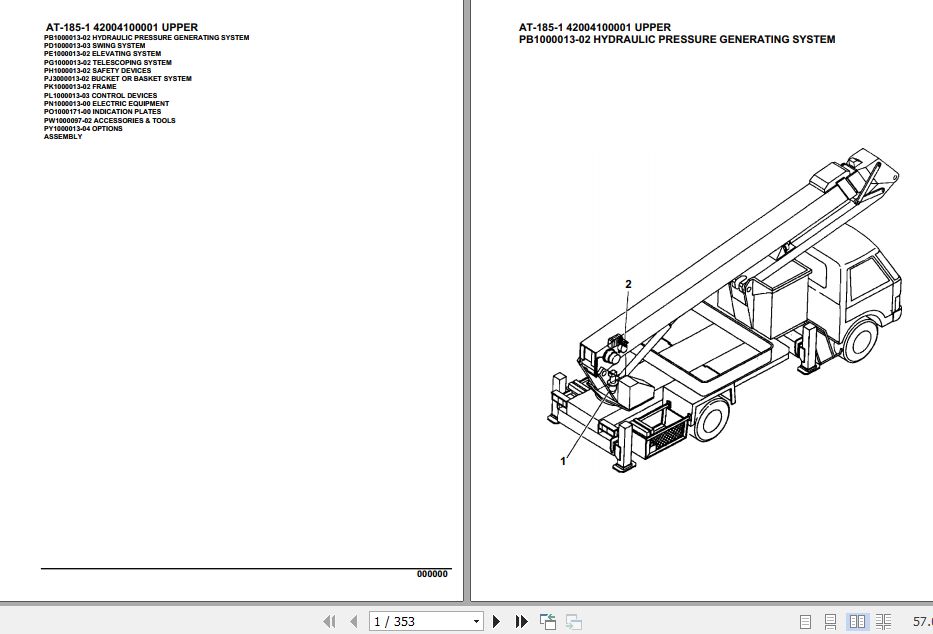Image resolution: width=933 pixels, height=634 pixels.
Task: Click the page footer reading 000000
Action: pos(431,574)
